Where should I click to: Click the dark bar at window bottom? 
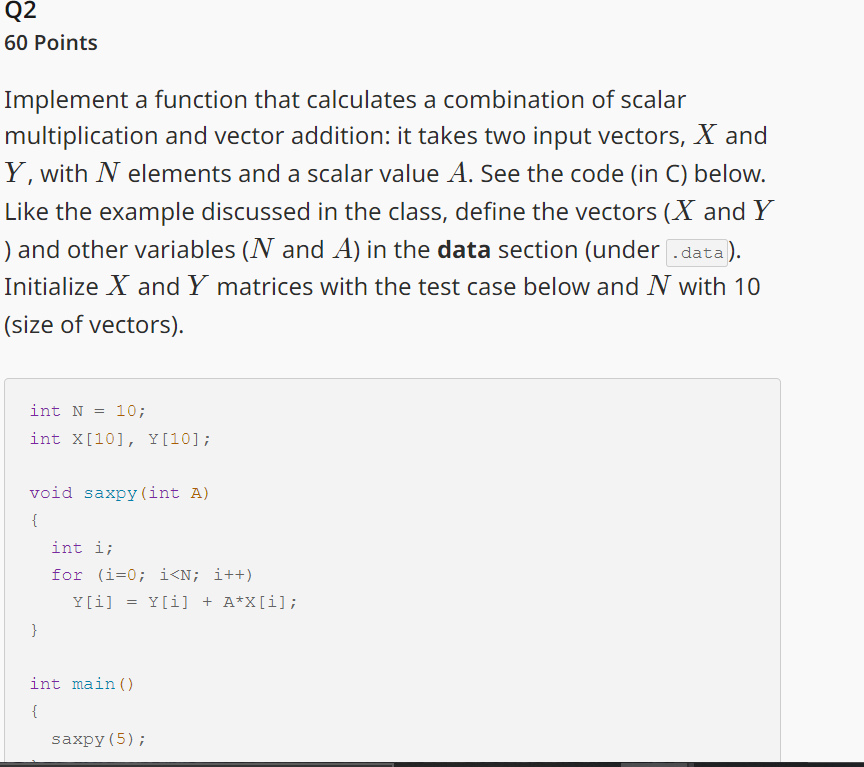click(432, 765)
